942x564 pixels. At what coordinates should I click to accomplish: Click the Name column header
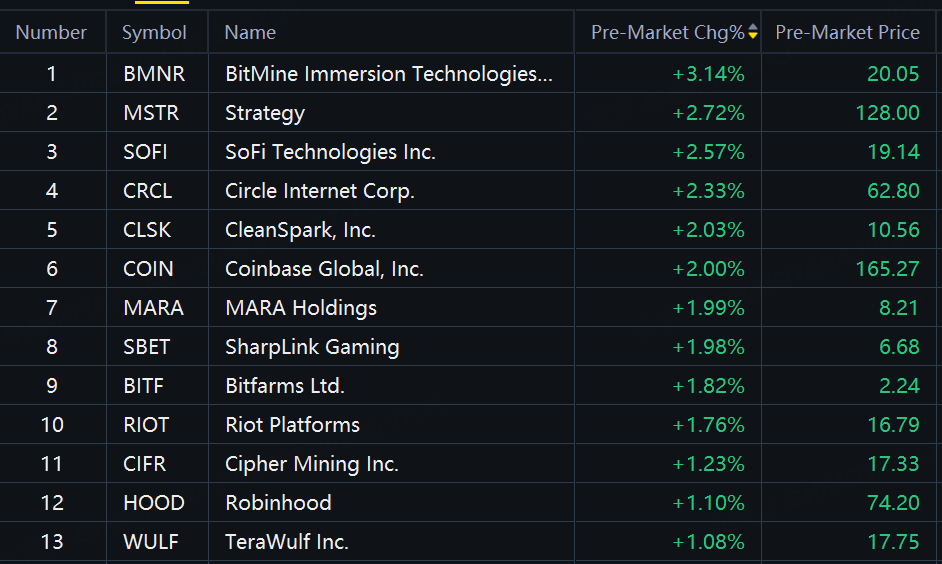pos(250,33)
